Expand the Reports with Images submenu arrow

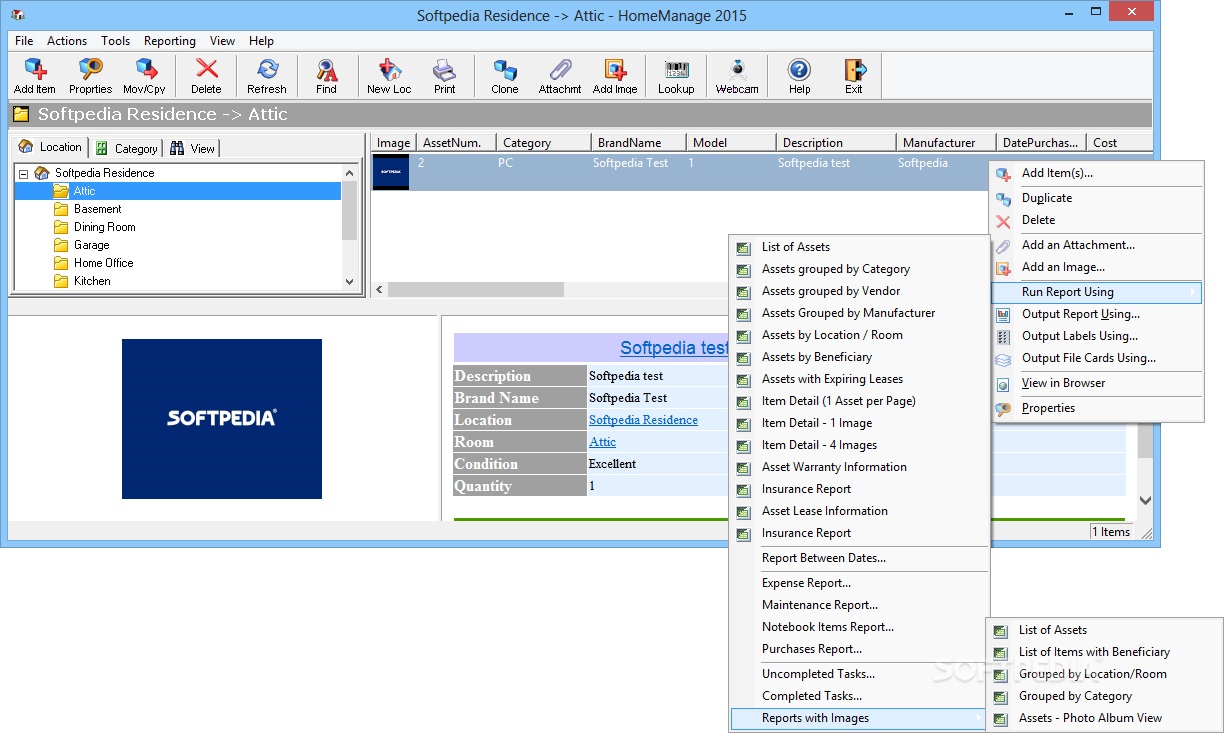tap(978, 718)
